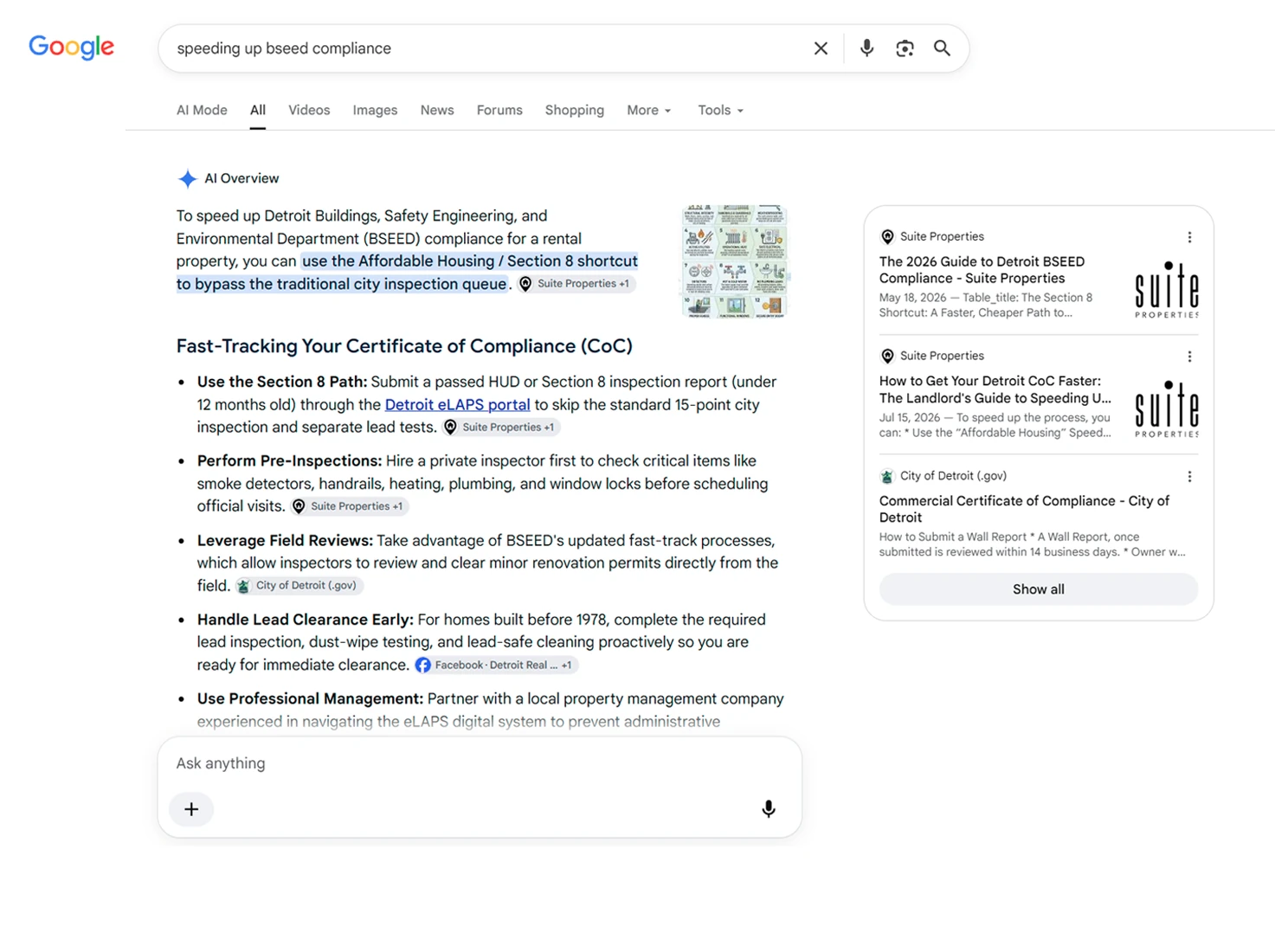Viewport: 1275px width, 952px height.
Task: Open Google Lens image search icon
Action: point(905,48)
